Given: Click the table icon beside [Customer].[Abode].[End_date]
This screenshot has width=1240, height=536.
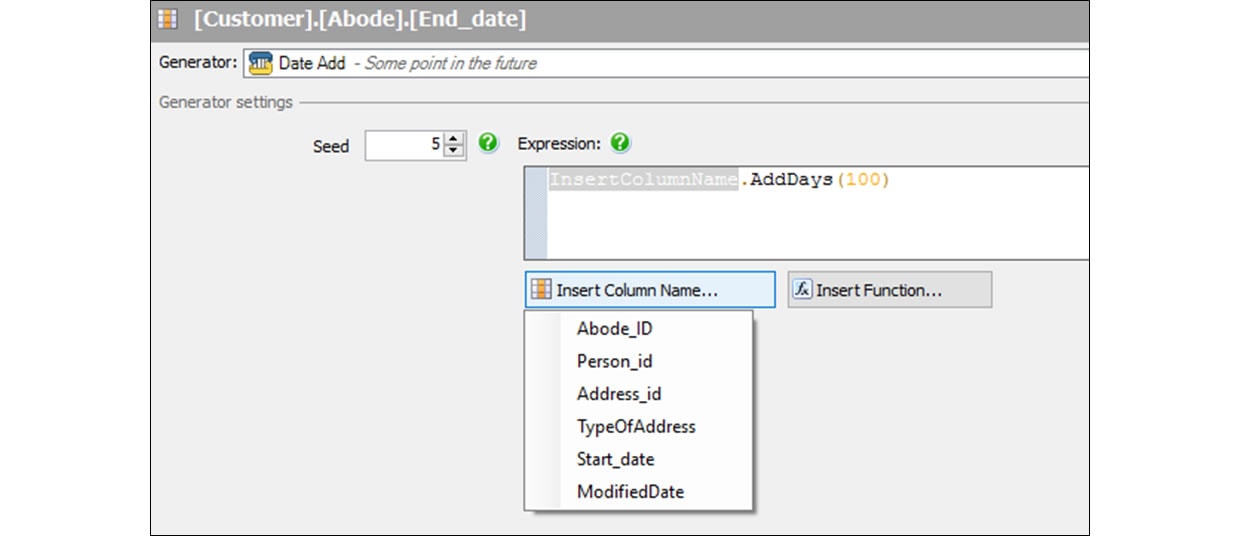Looking at the screenshot, I should [169, 19].
